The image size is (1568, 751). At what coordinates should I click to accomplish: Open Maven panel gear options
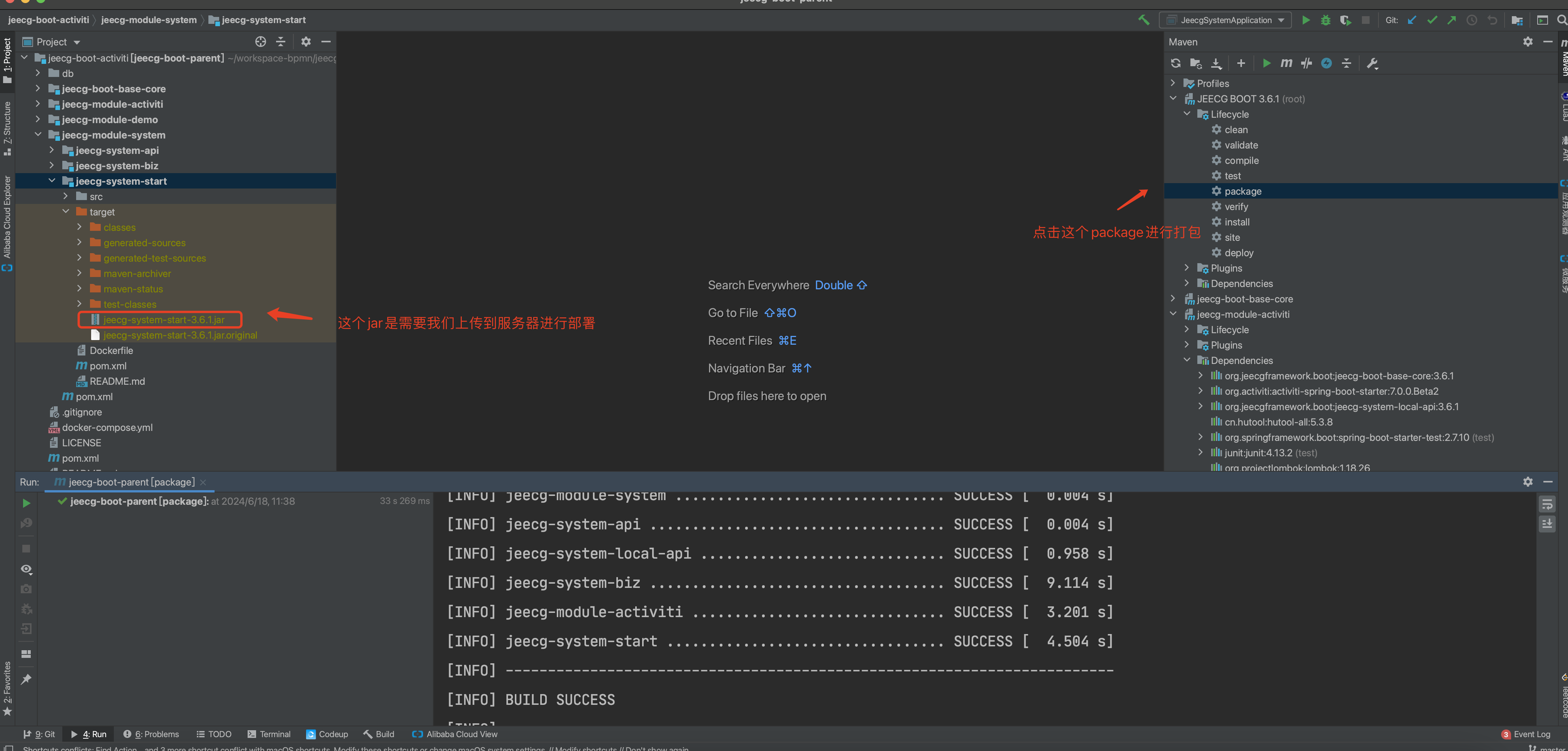tap(1528, 42)
